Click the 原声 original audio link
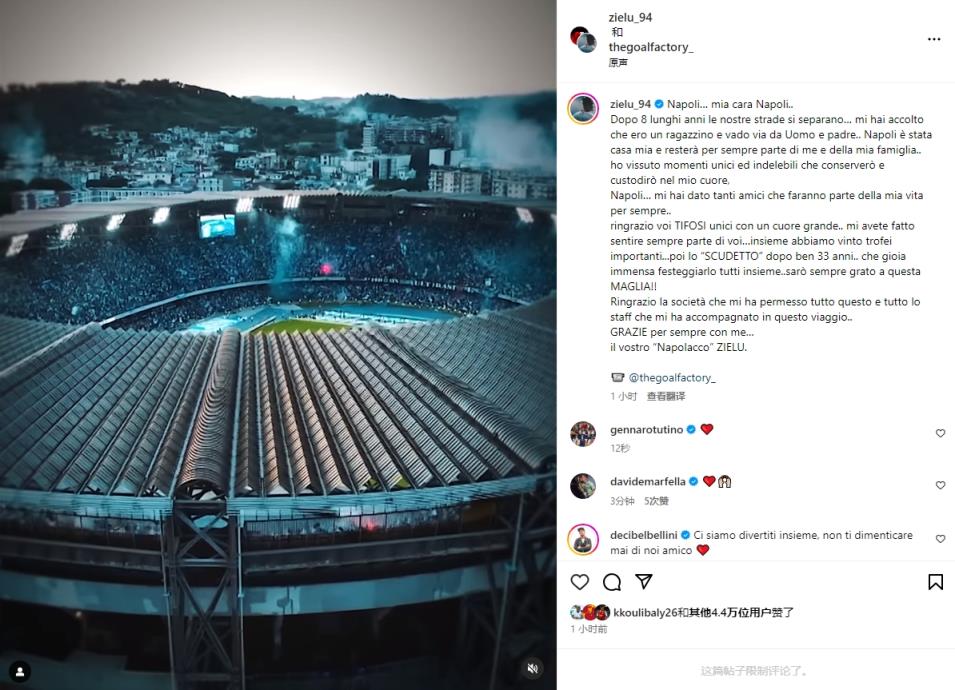 tap(618, 63)
